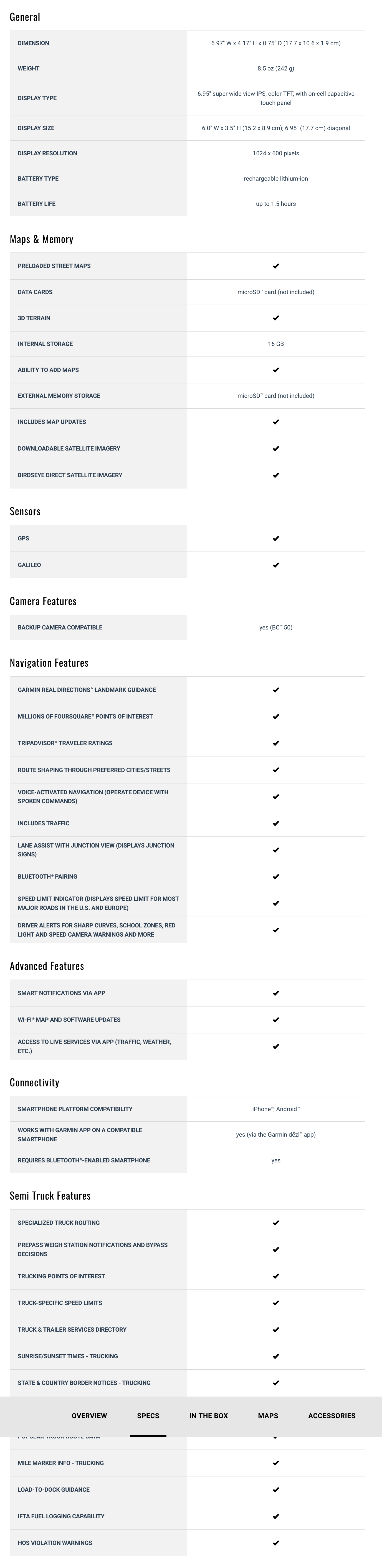This screenshot has height=1568, width=382.
Task: Go to the Maps tab
Action: click(x=268, y=1415)
